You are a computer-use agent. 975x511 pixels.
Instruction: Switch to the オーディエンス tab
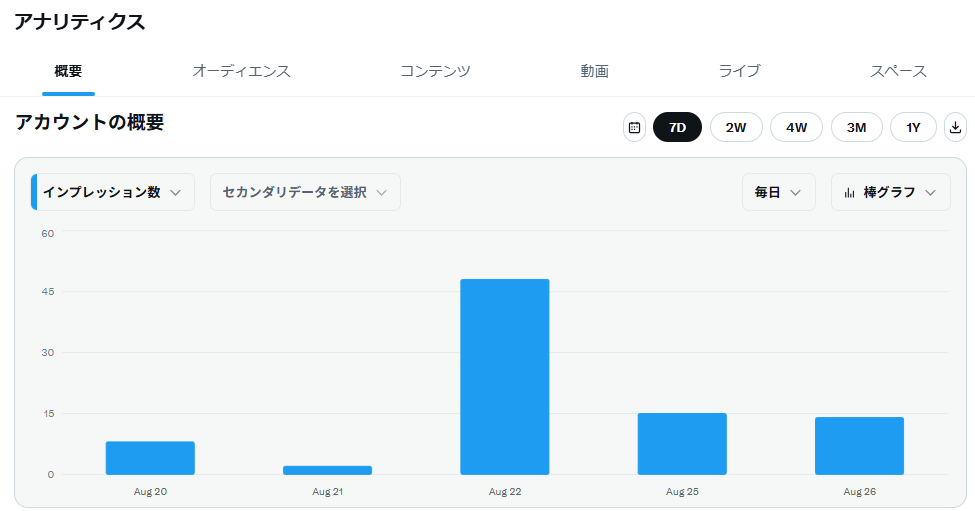click(241, 71)
